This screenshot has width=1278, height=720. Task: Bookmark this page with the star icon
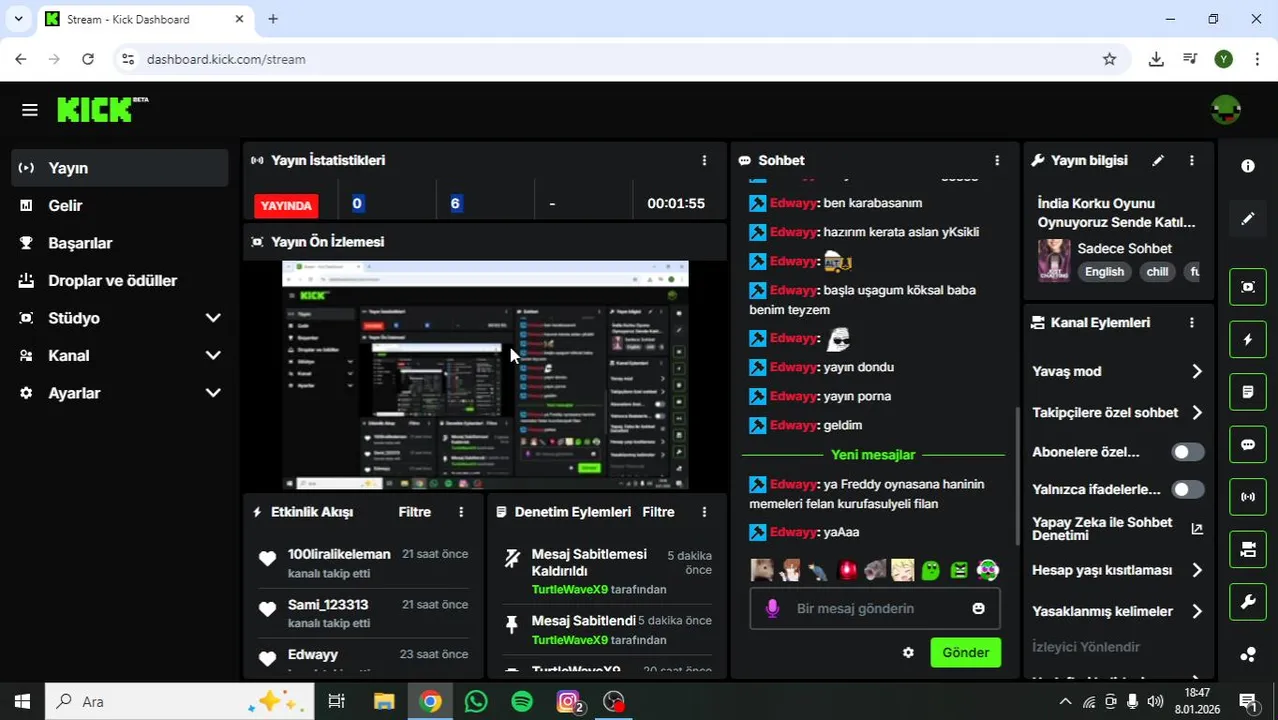pos(1109,59)
